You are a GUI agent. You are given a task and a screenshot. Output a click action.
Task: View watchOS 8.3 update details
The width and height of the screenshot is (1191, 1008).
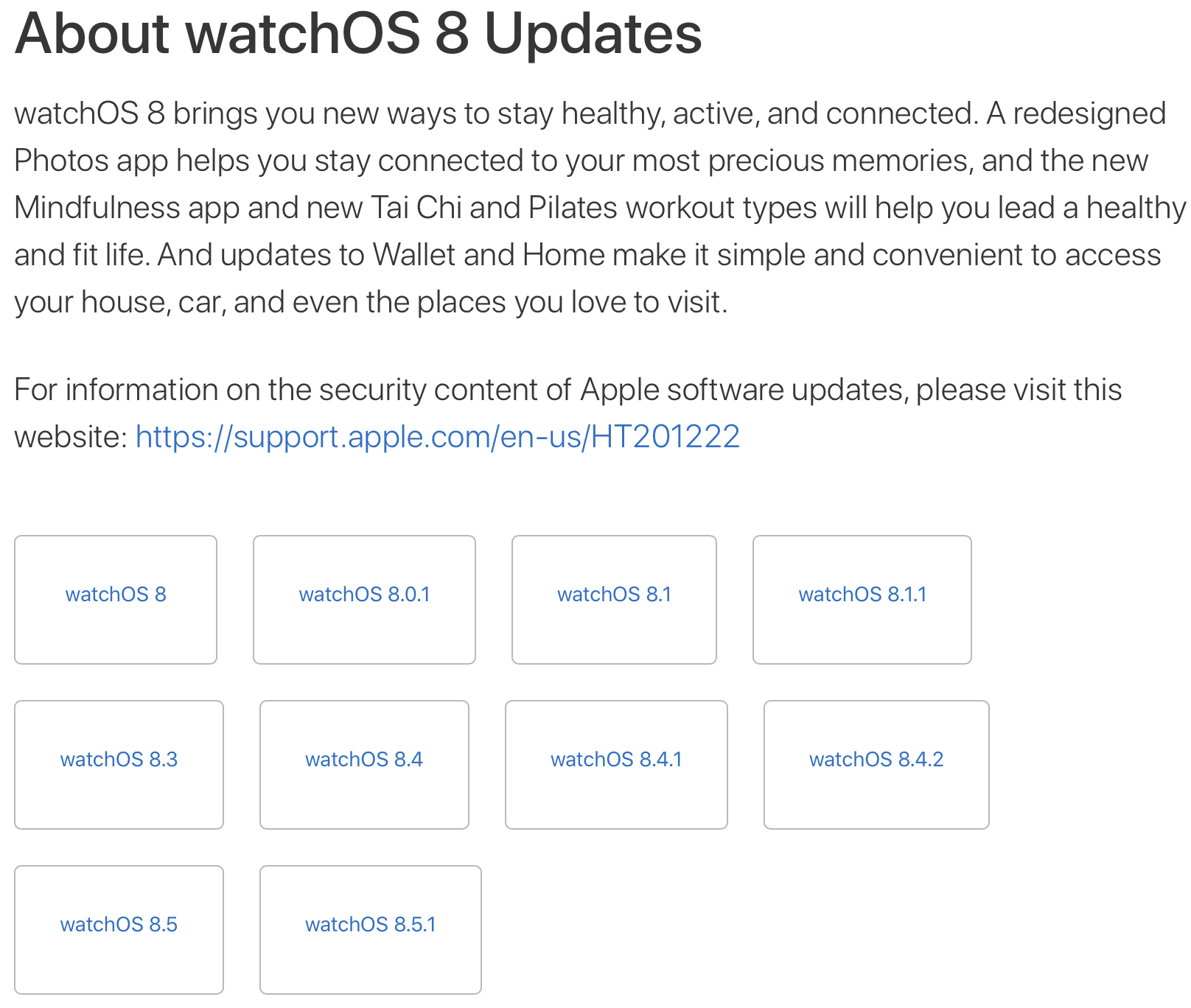pos(119,760)
